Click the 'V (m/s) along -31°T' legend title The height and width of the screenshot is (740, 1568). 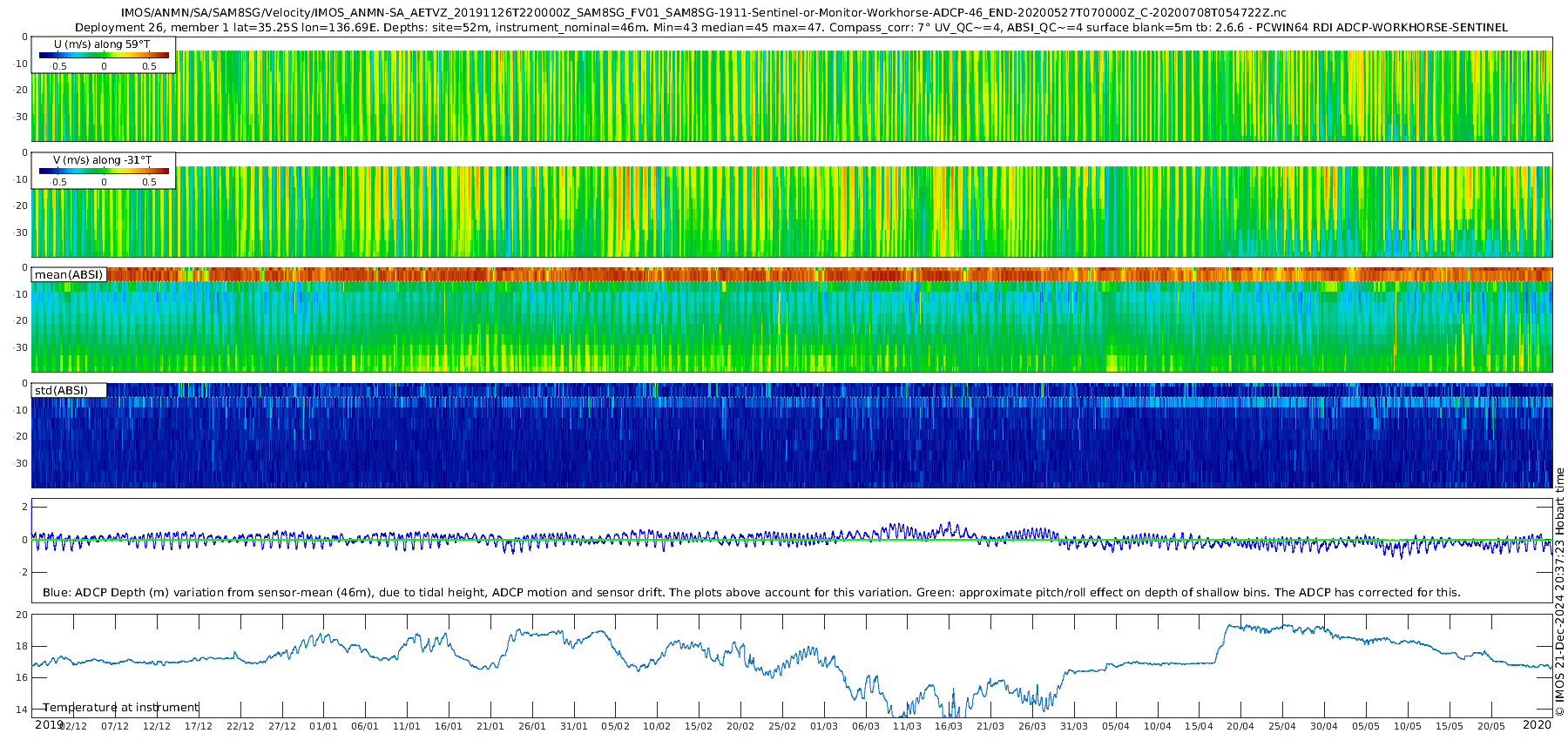pyautogui.click(x=102, y=159)
